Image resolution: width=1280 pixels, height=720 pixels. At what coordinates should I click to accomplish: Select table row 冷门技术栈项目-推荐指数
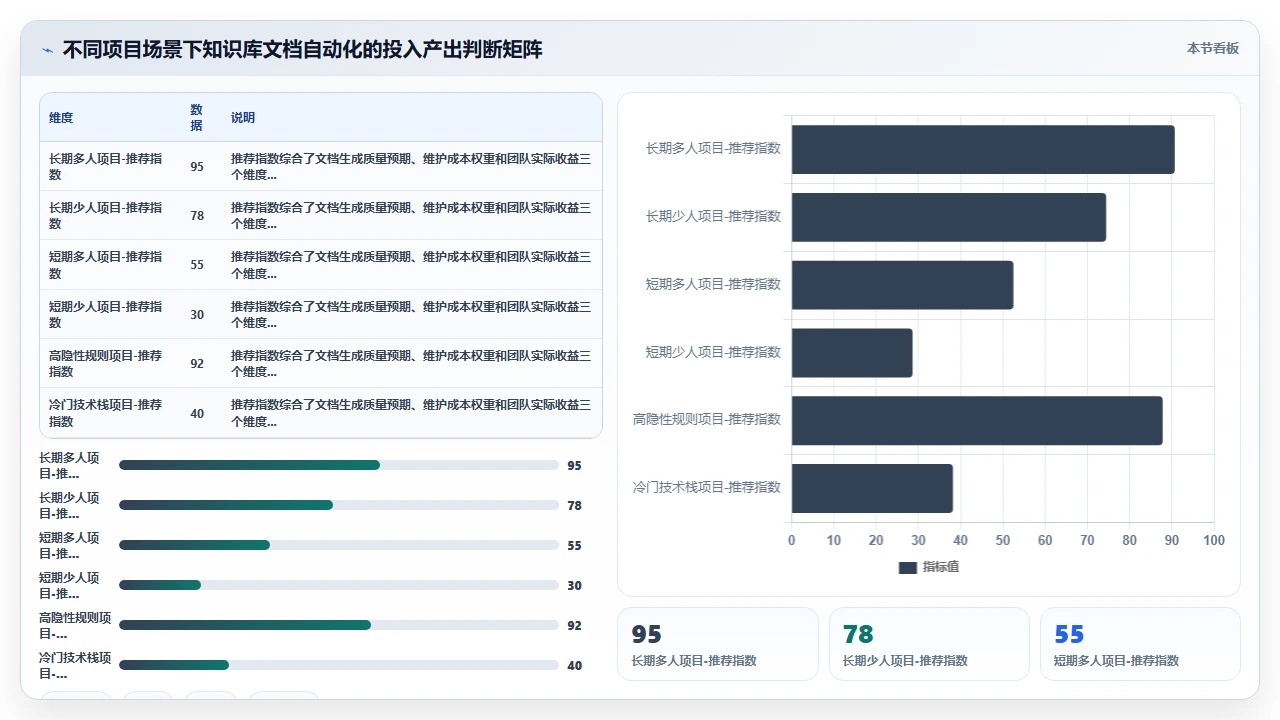[x=321, y=413]
